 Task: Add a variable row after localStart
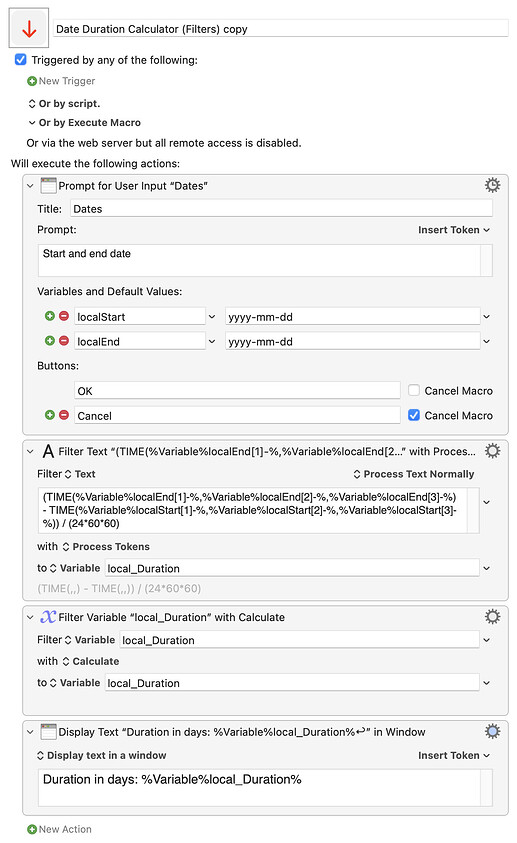pyautogui.click(x=50, y=316)
